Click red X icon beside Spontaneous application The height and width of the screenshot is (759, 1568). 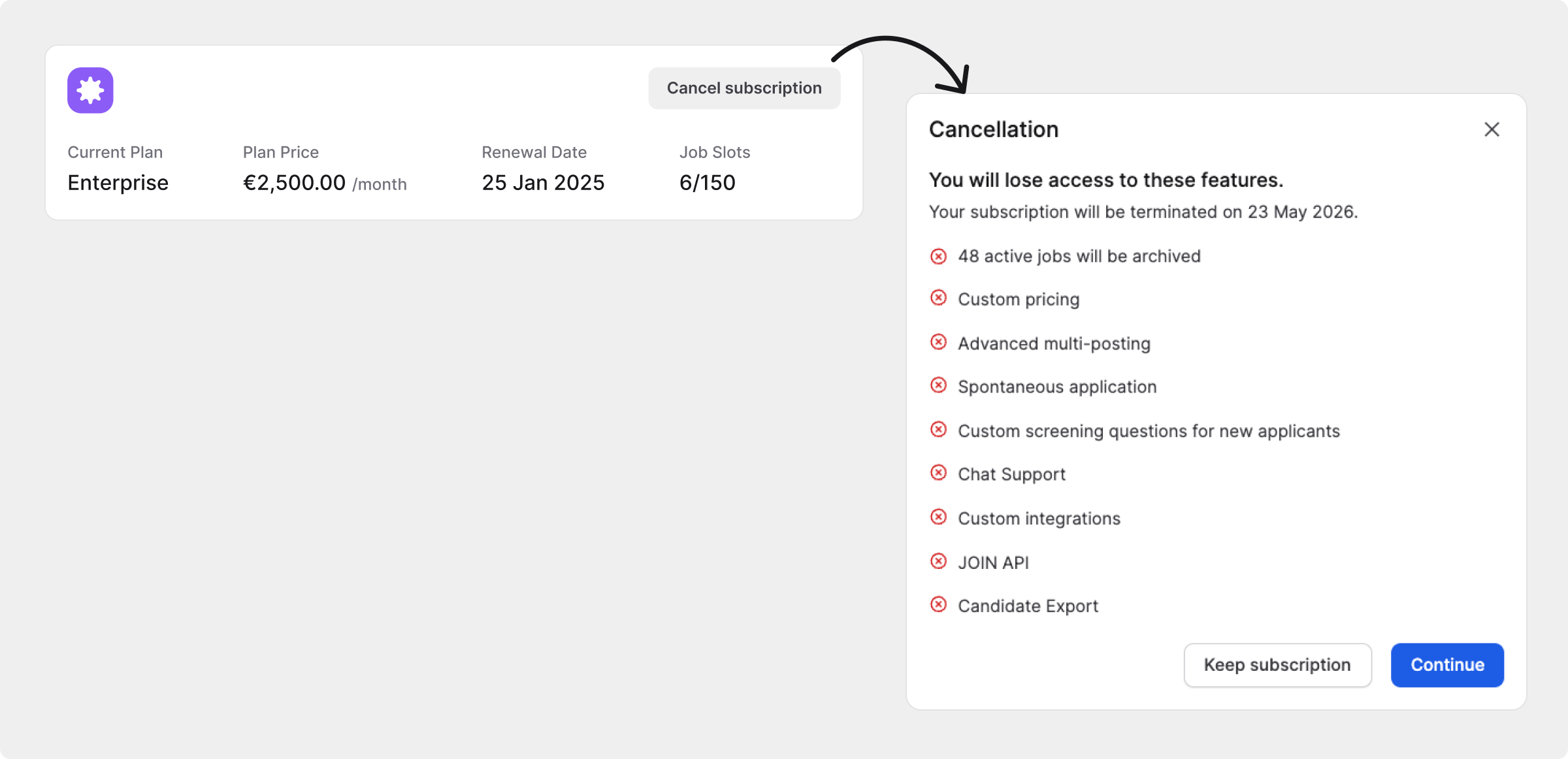(x=938, y=385)
